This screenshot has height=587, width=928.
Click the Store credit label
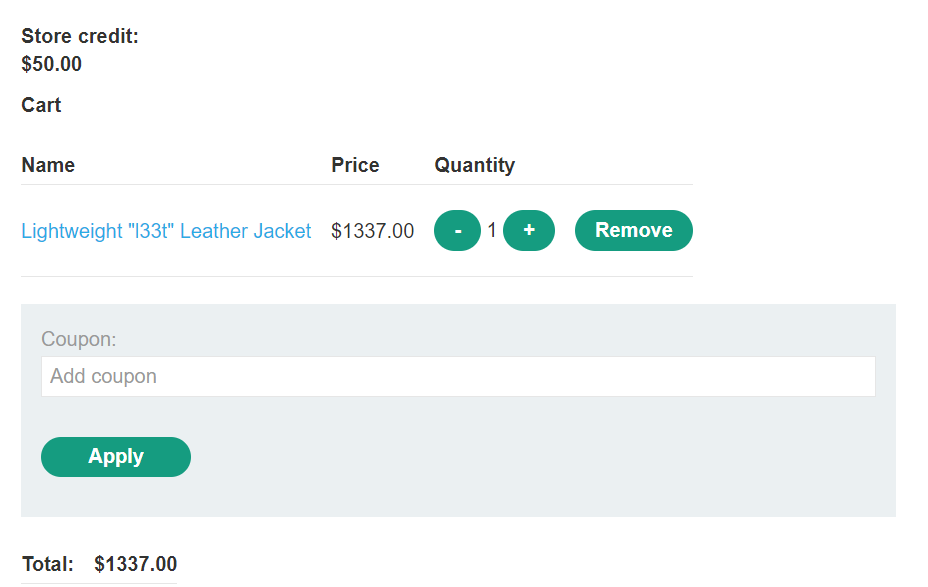pyautogui.click(x=80, y=37)
